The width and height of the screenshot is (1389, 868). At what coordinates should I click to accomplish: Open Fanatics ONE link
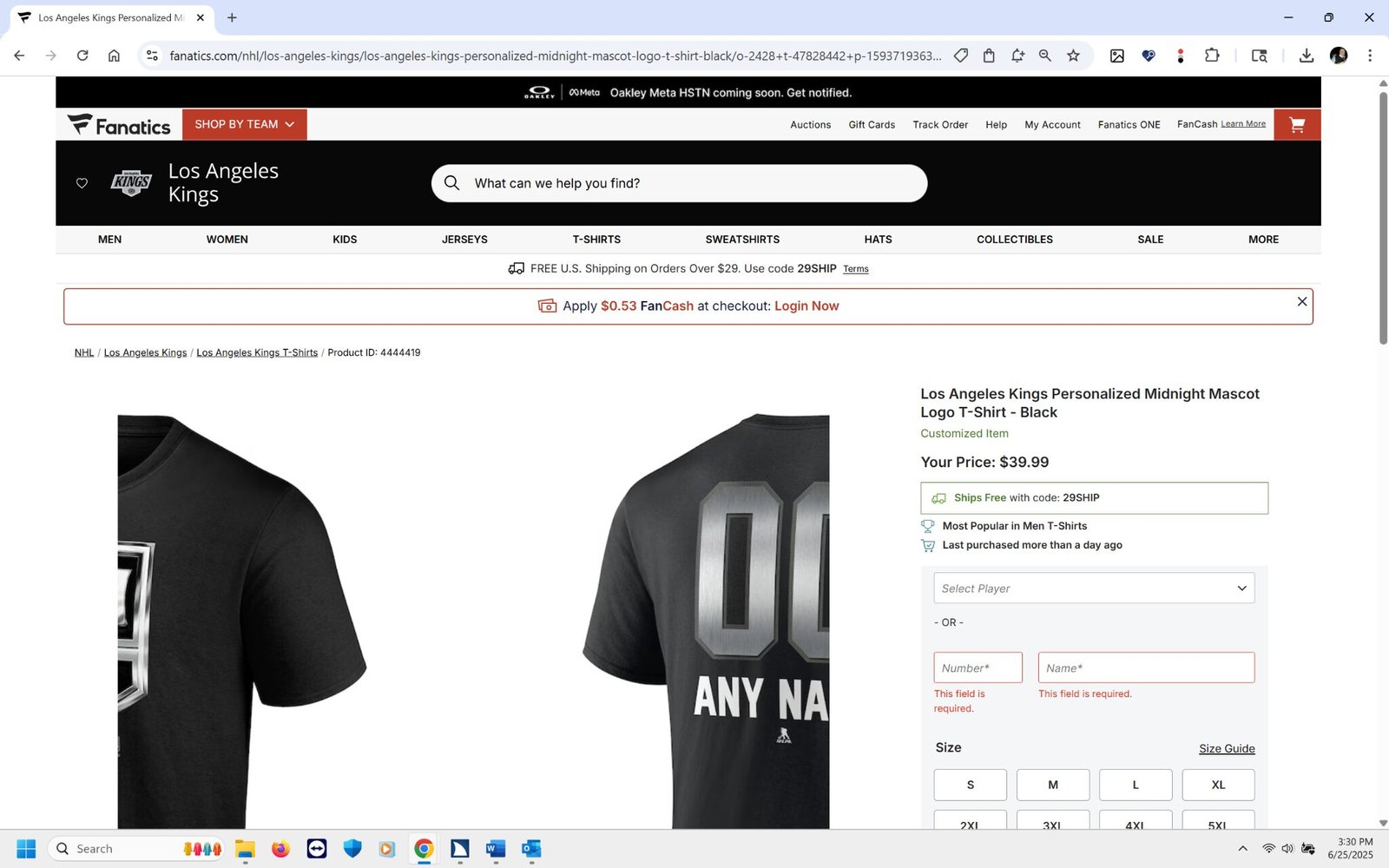pyautogui.click(x=1129, y=125)
